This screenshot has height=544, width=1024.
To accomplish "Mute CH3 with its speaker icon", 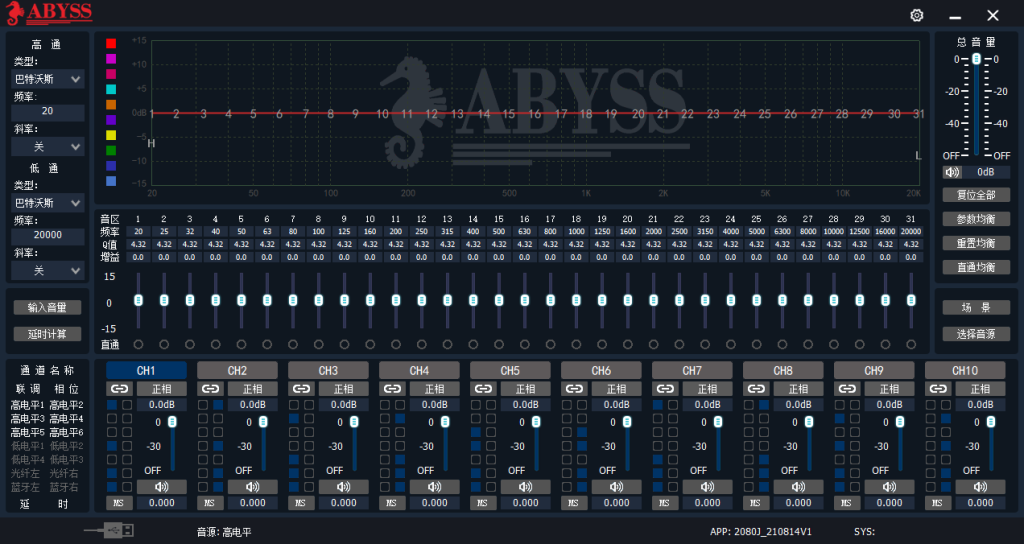I will 344,487.
